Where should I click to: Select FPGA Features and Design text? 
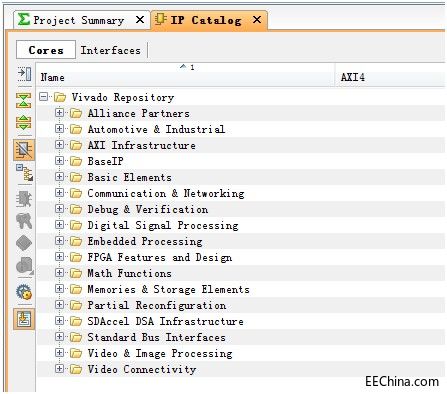160,257
